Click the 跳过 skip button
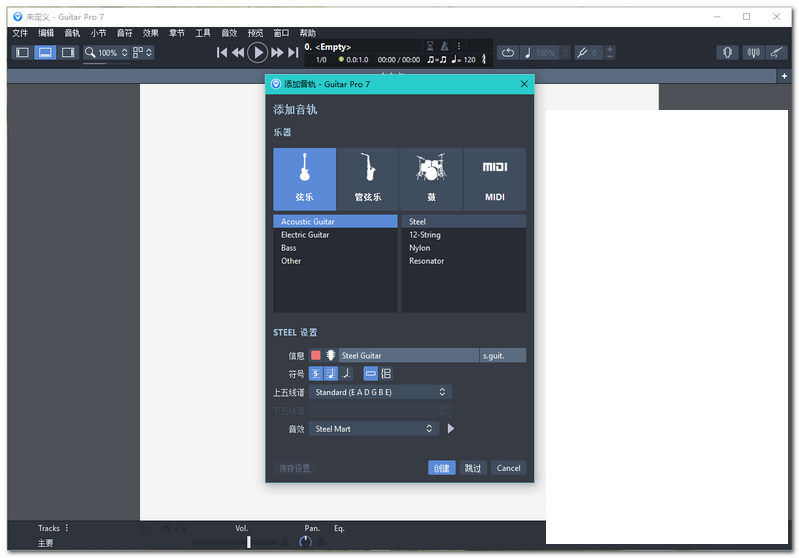 coord(473,468)
